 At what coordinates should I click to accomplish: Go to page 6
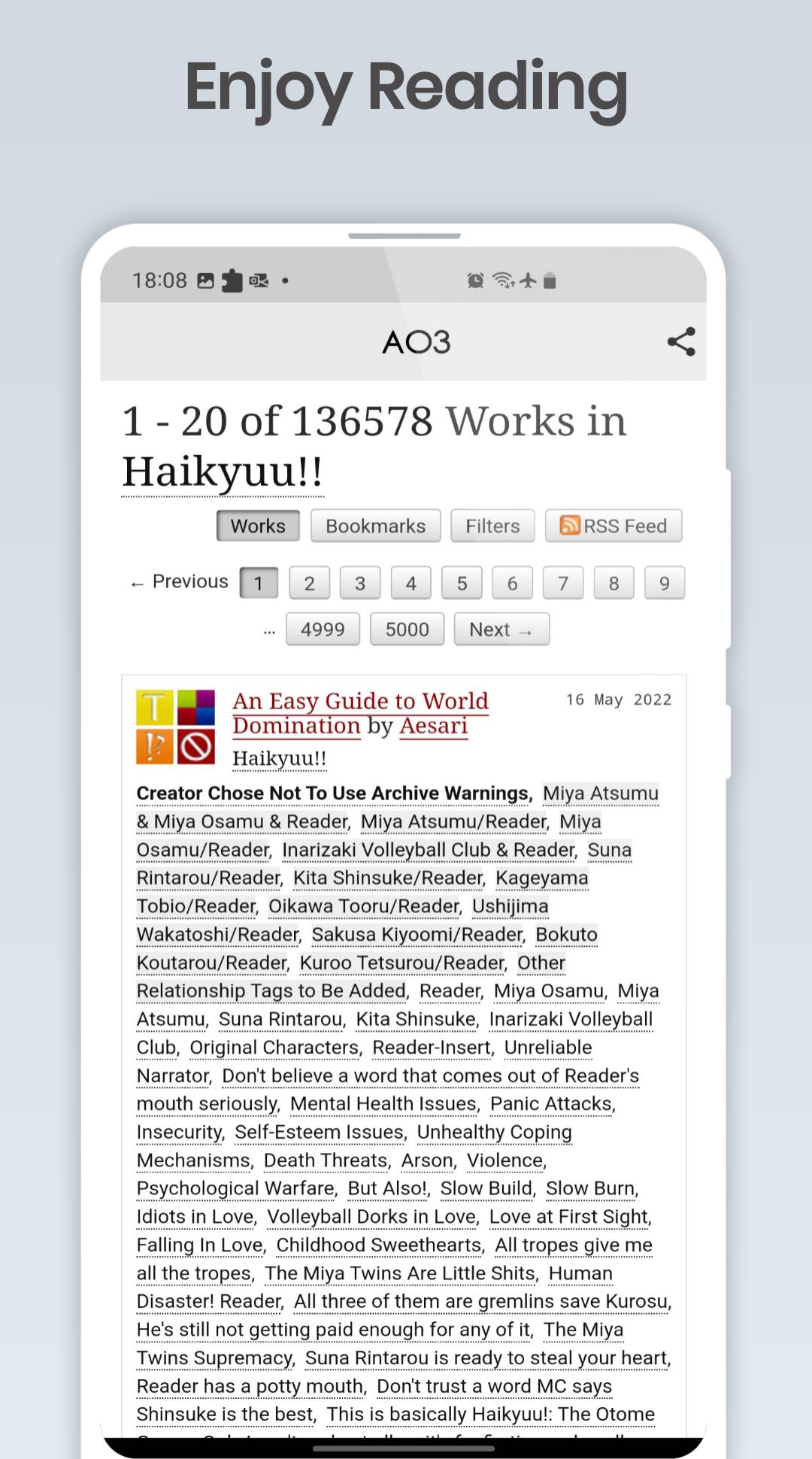tap(512, 583)
